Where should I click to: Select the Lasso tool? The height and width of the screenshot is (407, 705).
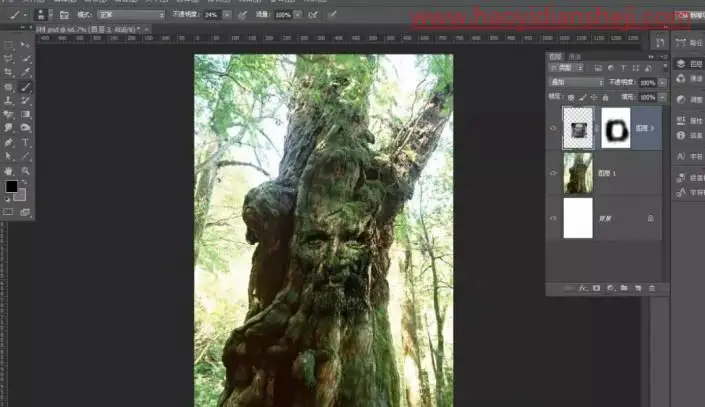click(9, 59)
